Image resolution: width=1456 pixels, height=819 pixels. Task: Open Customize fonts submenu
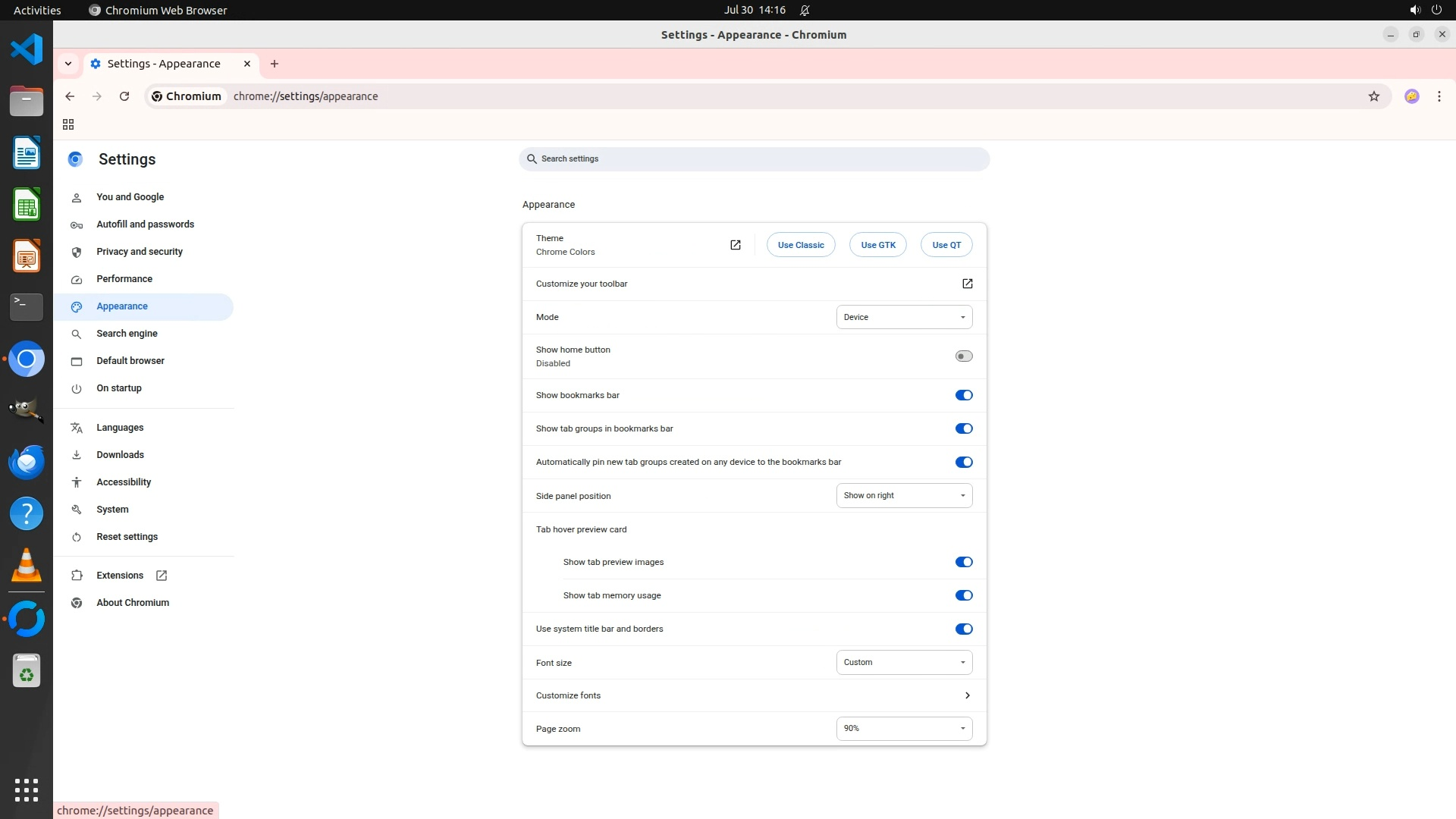[967, 695]
